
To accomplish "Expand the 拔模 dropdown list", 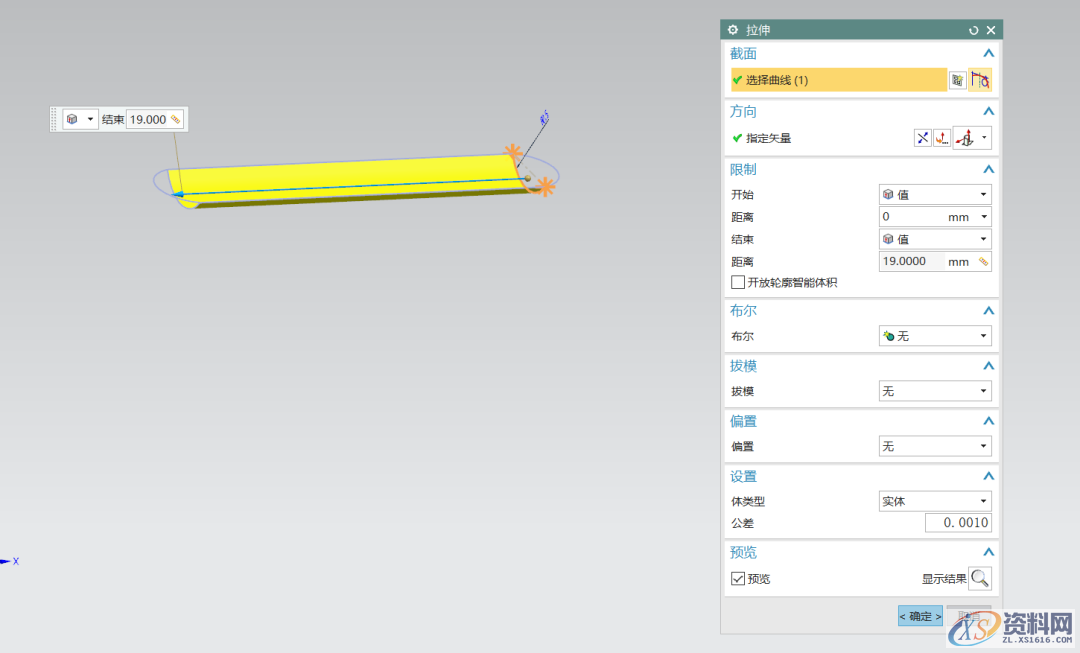I will (x=934, y=391).
